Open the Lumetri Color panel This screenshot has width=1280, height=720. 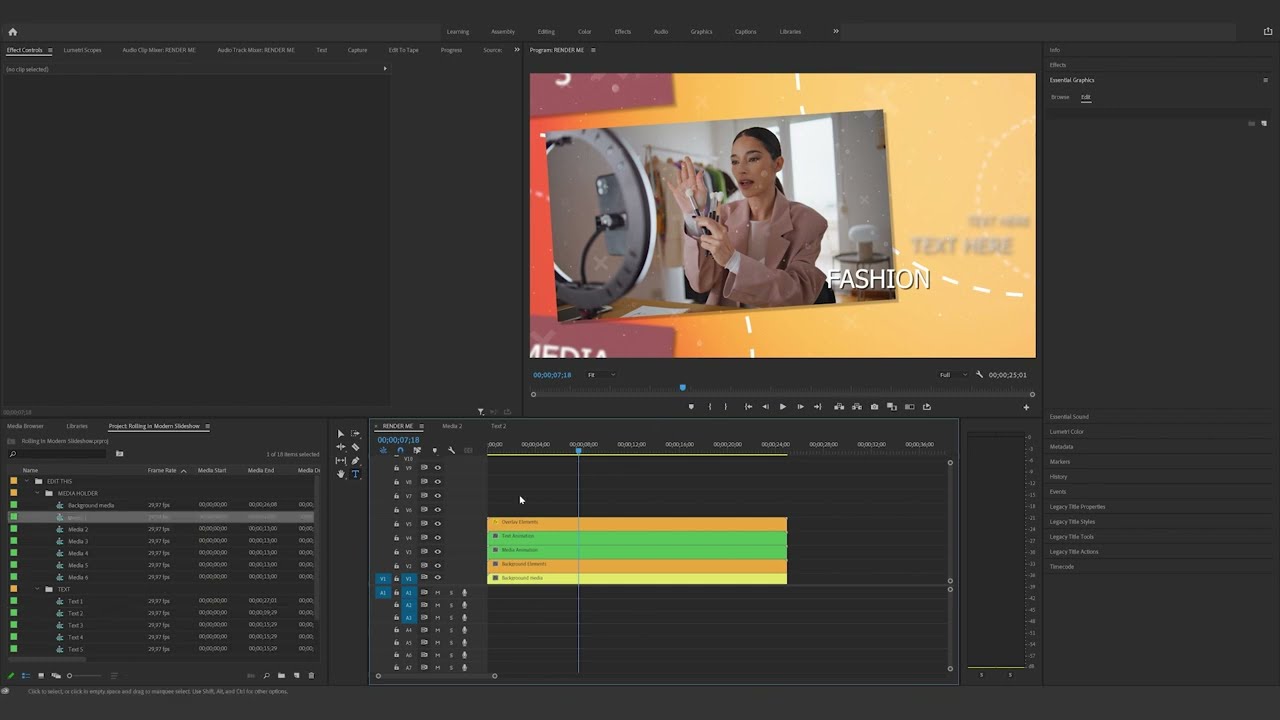1066,432
